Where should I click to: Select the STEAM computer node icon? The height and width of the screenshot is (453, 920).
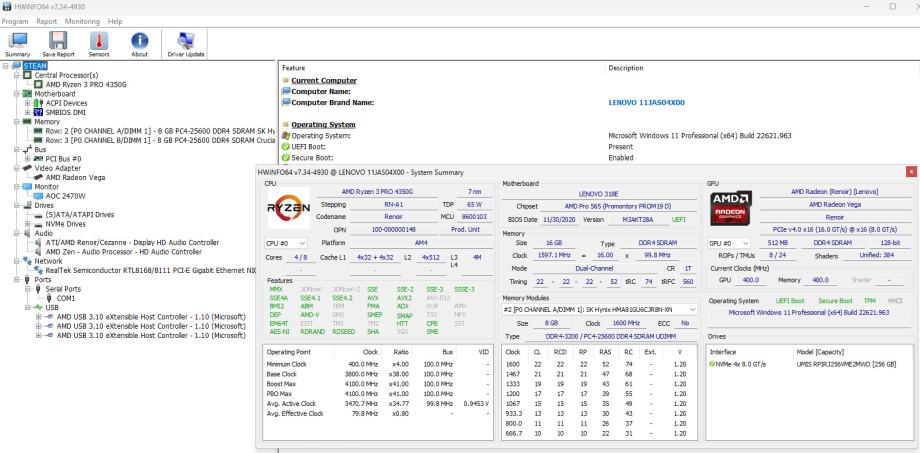(x=16, y=66)
